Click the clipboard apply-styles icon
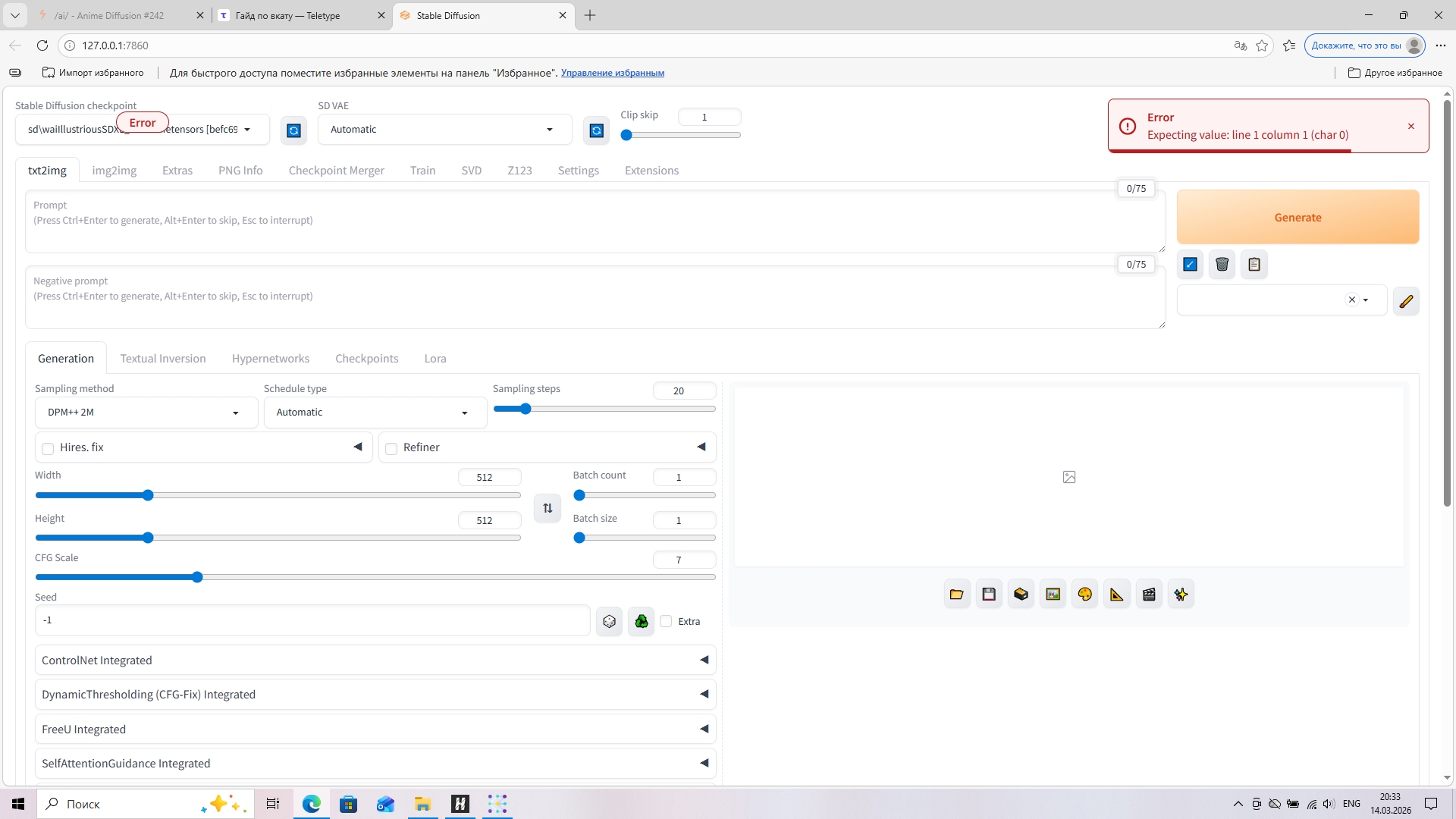The height and width of the screenshot is (819, 1456). (x=1254, y=264)
